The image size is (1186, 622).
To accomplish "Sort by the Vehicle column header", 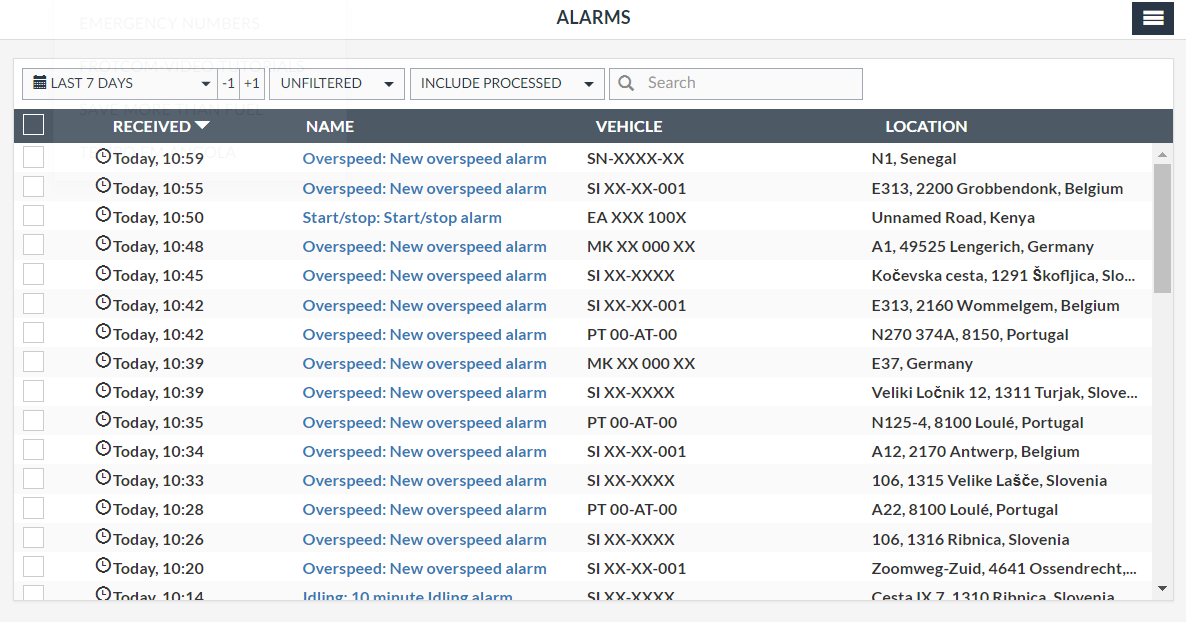I will 629,126.
